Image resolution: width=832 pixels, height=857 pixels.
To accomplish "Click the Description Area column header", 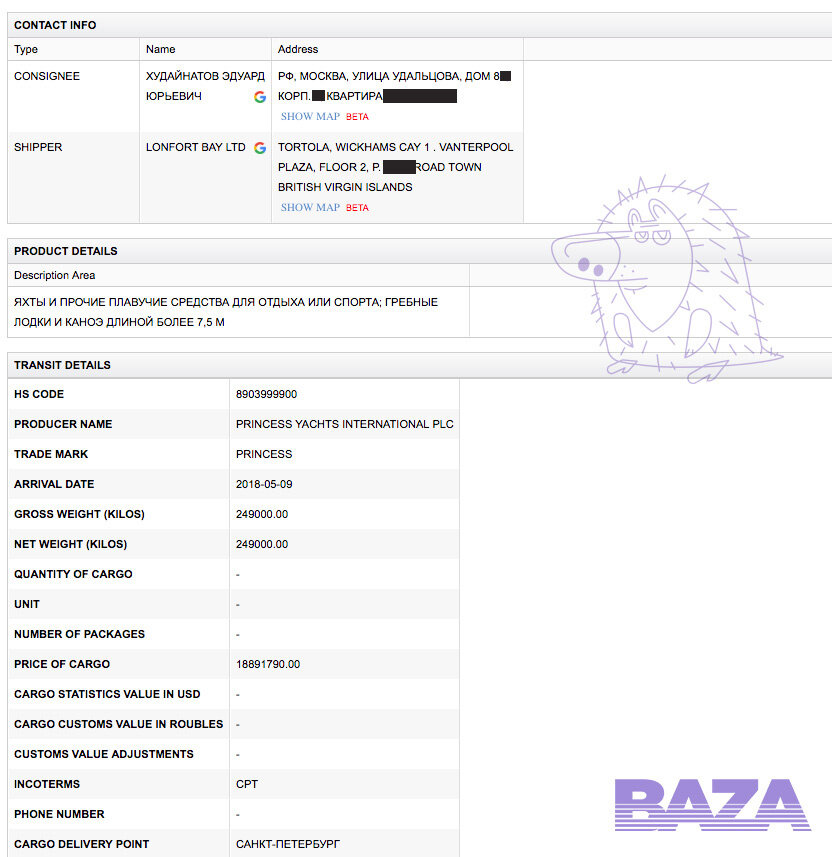I will point(55,275).
